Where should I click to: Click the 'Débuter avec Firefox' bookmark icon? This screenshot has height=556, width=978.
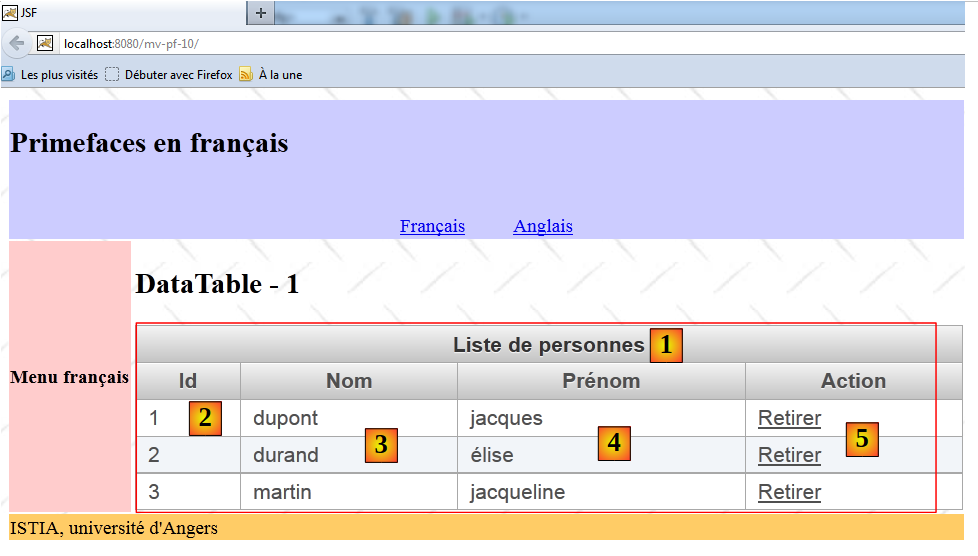tap(112, 74)
